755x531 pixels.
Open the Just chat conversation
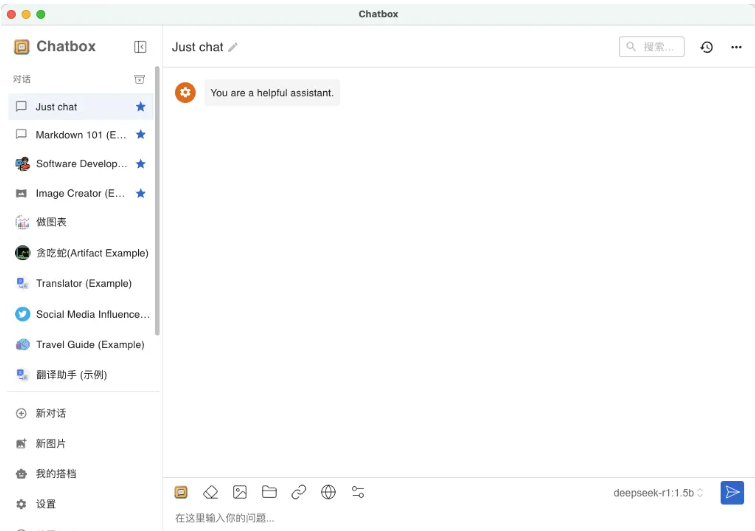(x=81, y=107)
